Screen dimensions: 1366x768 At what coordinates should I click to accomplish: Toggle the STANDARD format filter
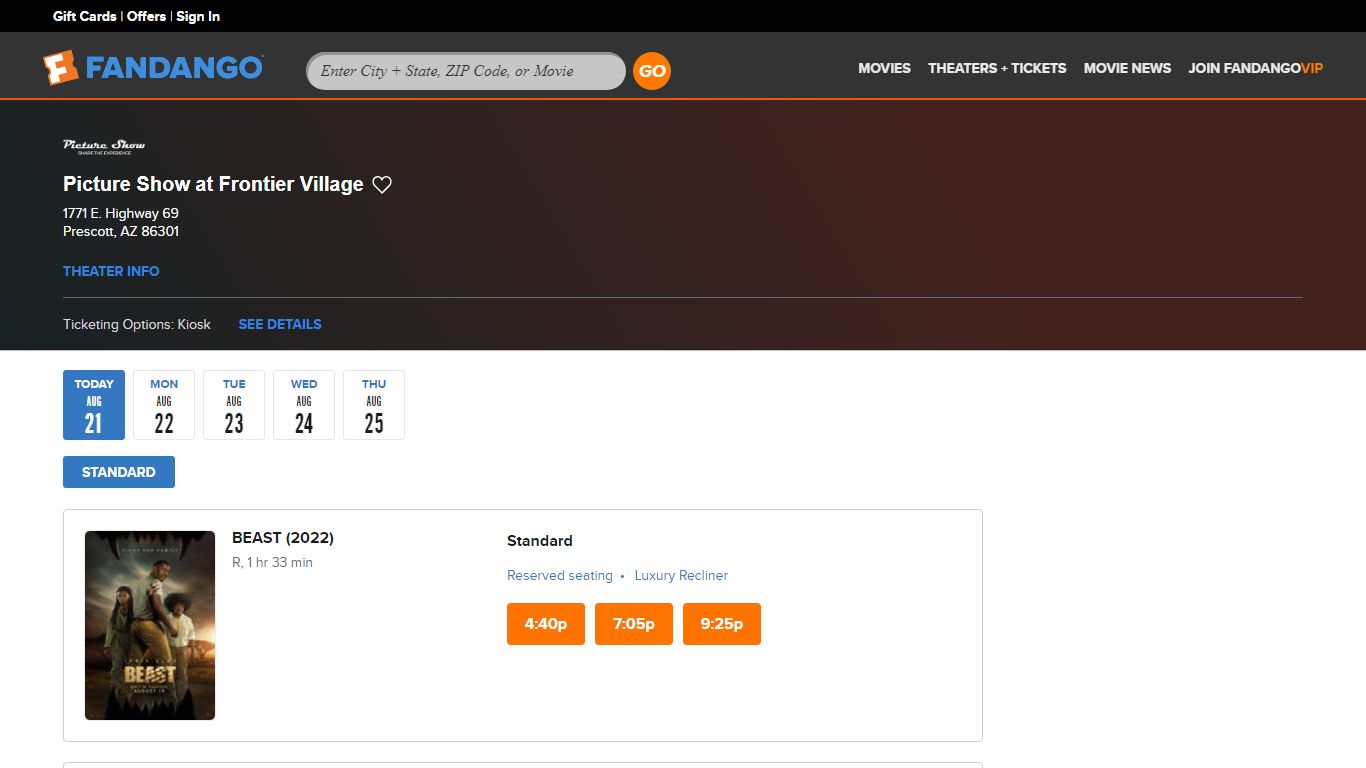point(119,472)
